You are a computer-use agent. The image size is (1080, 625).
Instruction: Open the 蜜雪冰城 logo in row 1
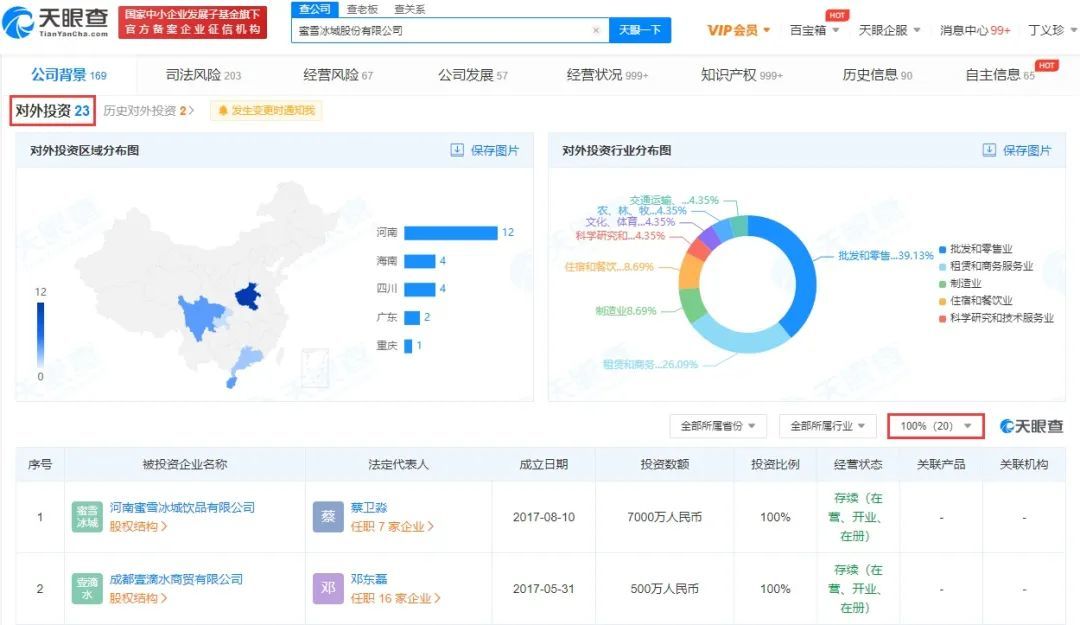(x=87, y=517)
